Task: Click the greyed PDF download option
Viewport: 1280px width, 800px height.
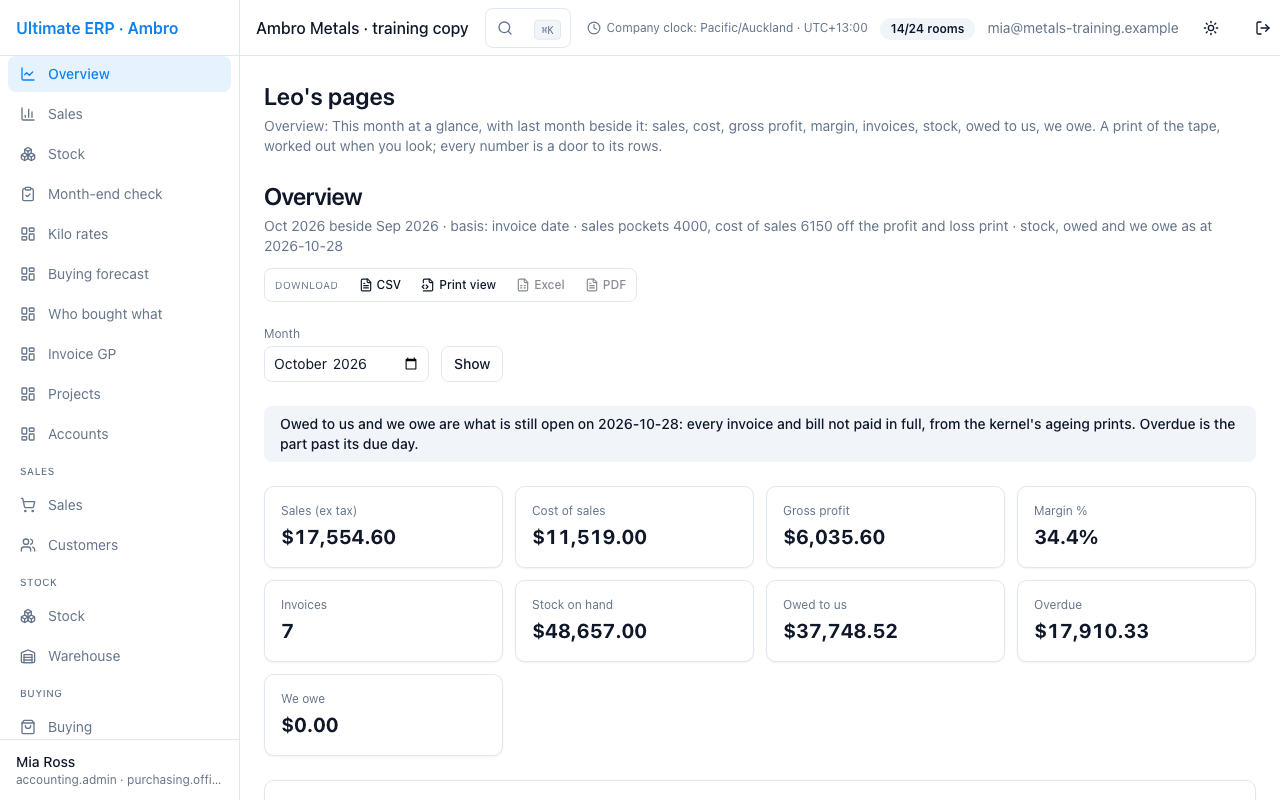Action: [606, 285]
